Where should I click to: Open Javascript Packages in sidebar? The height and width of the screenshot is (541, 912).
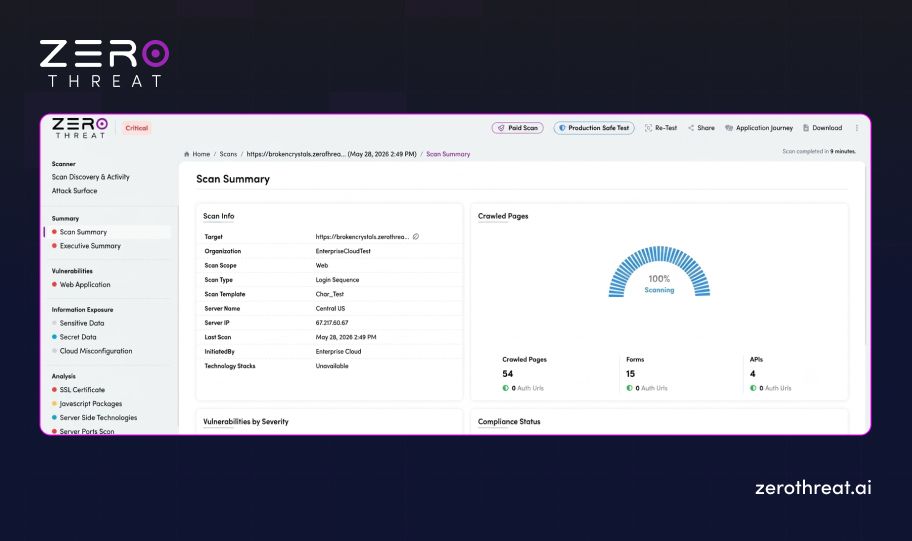91,404
